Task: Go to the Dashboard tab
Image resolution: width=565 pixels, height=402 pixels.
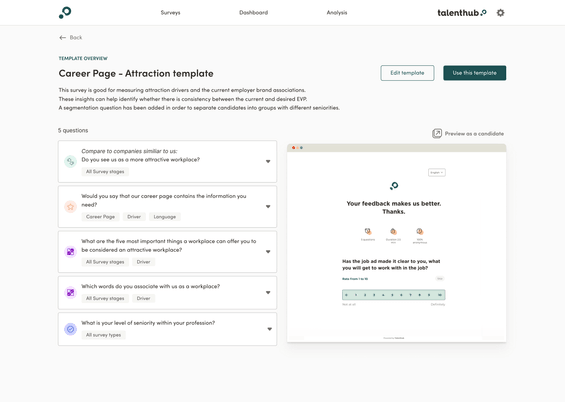Action: 254,13
